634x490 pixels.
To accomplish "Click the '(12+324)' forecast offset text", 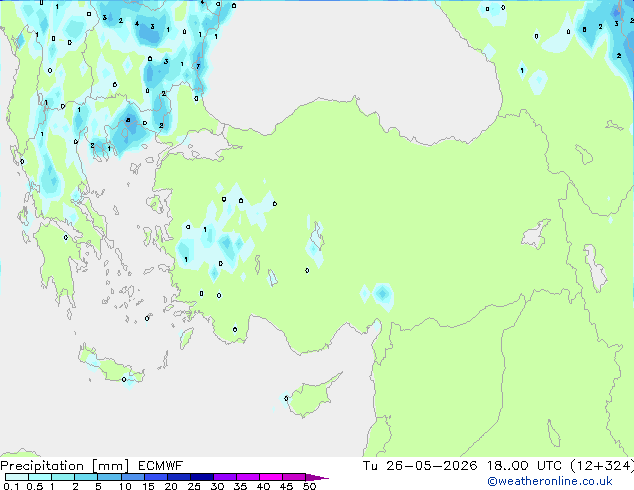I will coord(602,466).
